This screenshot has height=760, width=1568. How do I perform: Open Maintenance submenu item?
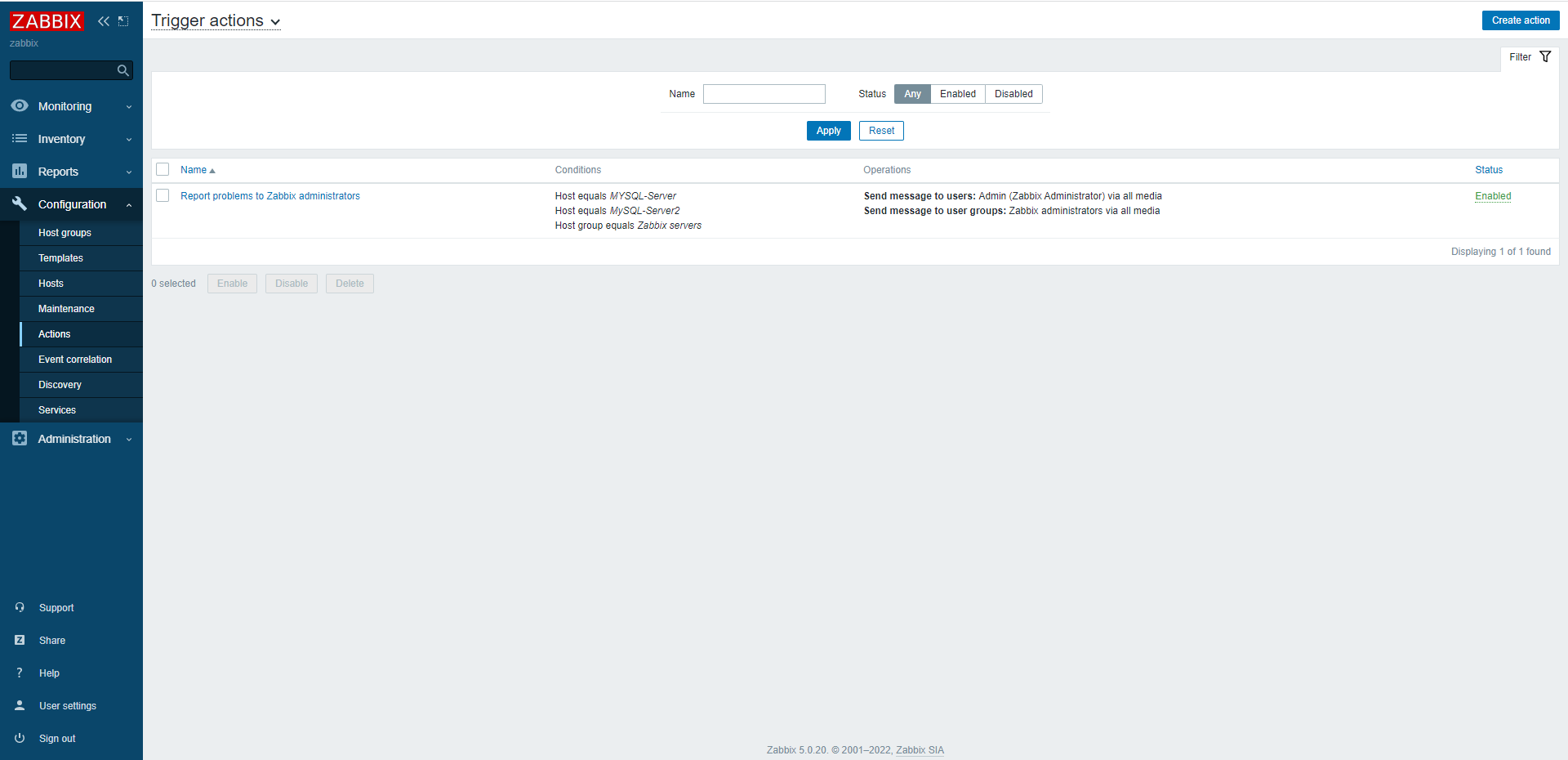(81, 309)
